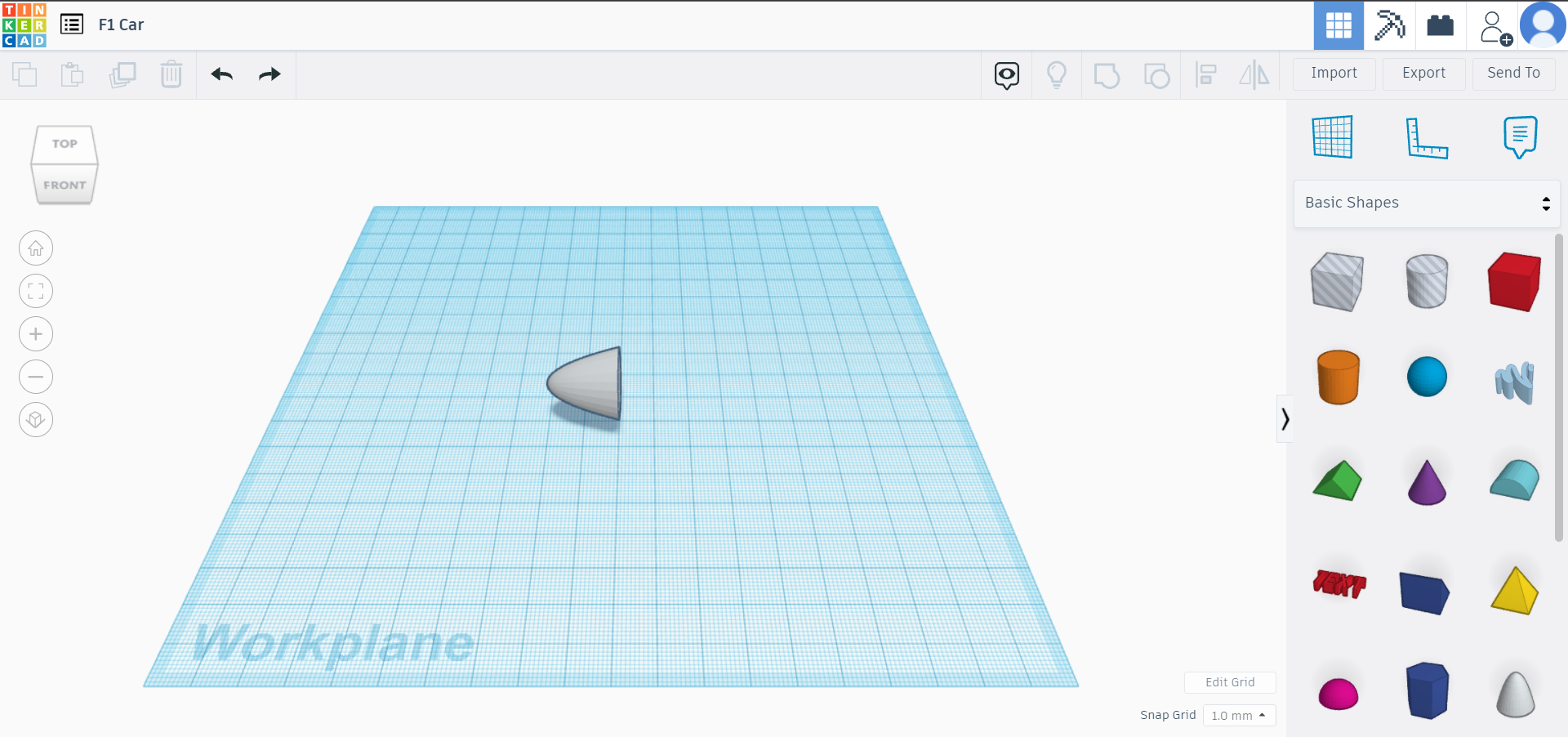Click the Mirror tool icon
Screen dimensions: 1568x737
tap(1254, 75)
